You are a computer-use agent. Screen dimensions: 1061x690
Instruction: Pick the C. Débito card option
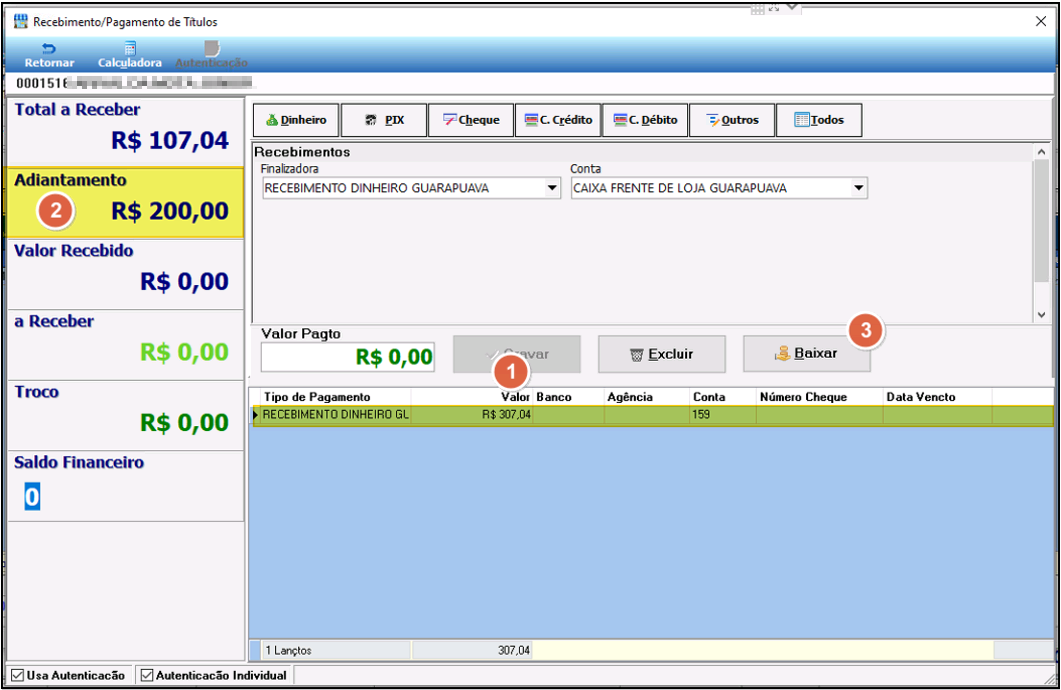(x=645, y=120)
